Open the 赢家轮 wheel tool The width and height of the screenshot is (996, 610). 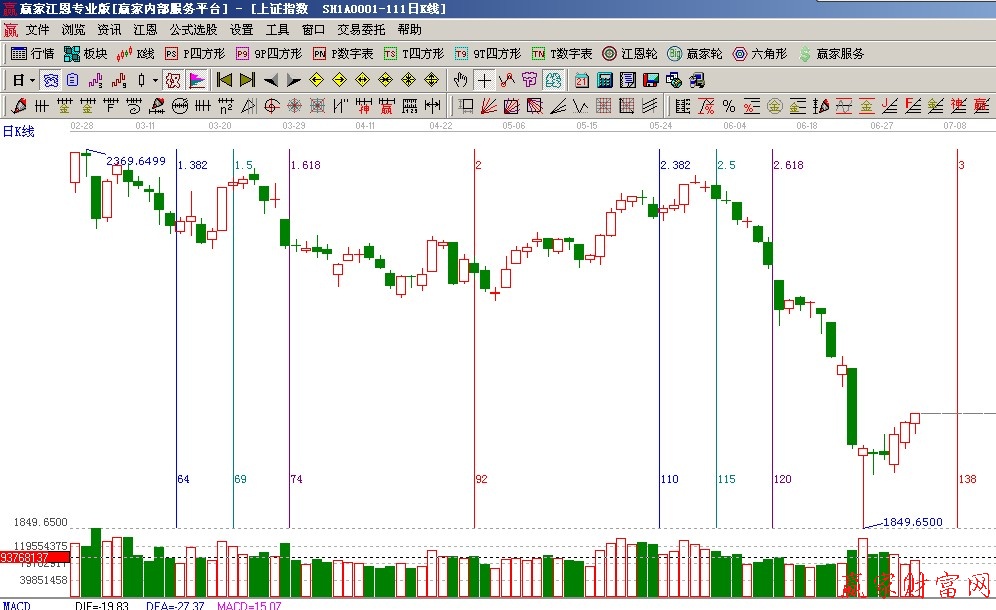[695, 54]
